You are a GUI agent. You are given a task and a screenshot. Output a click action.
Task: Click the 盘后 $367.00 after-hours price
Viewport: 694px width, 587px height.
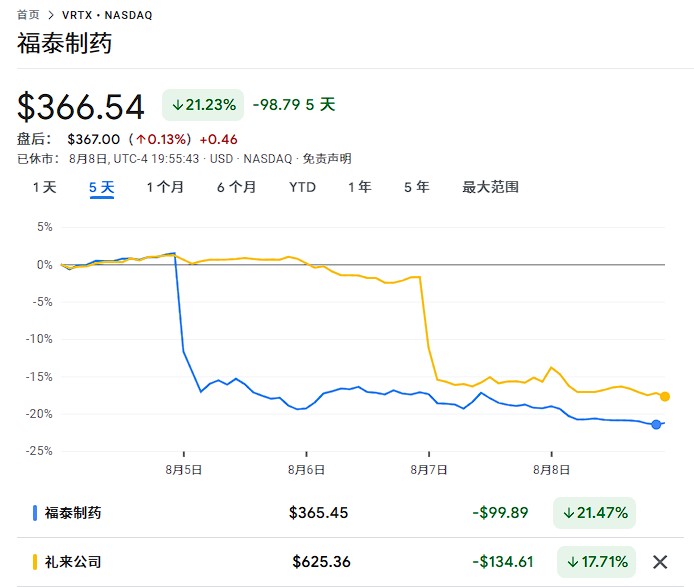click(x=93, y=139)
